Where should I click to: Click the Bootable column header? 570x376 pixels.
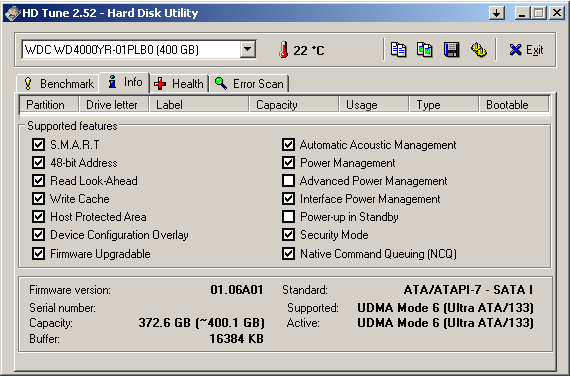pos(514,105)
